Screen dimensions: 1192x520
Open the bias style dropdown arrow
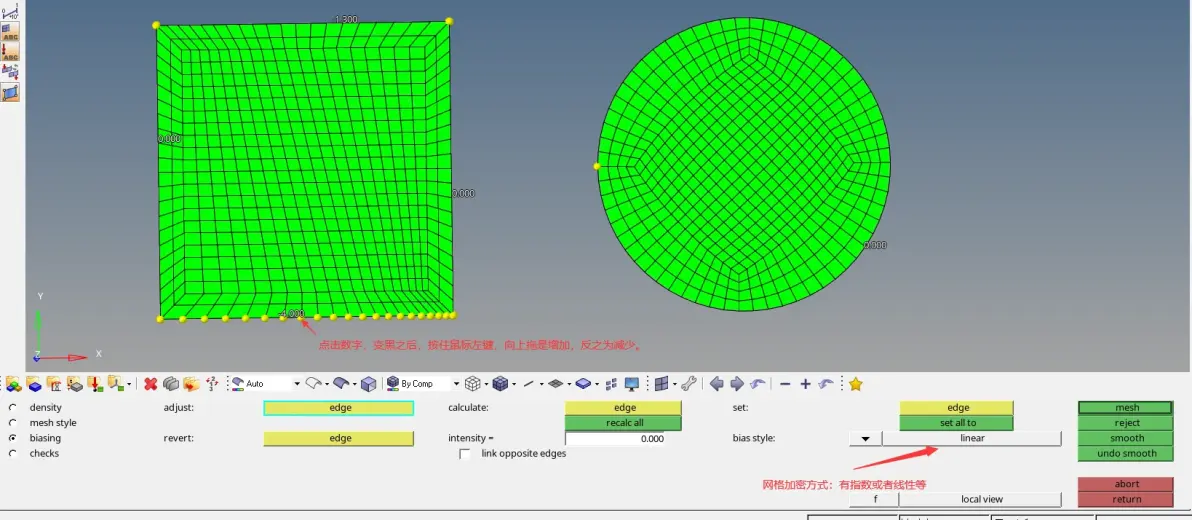865,439
